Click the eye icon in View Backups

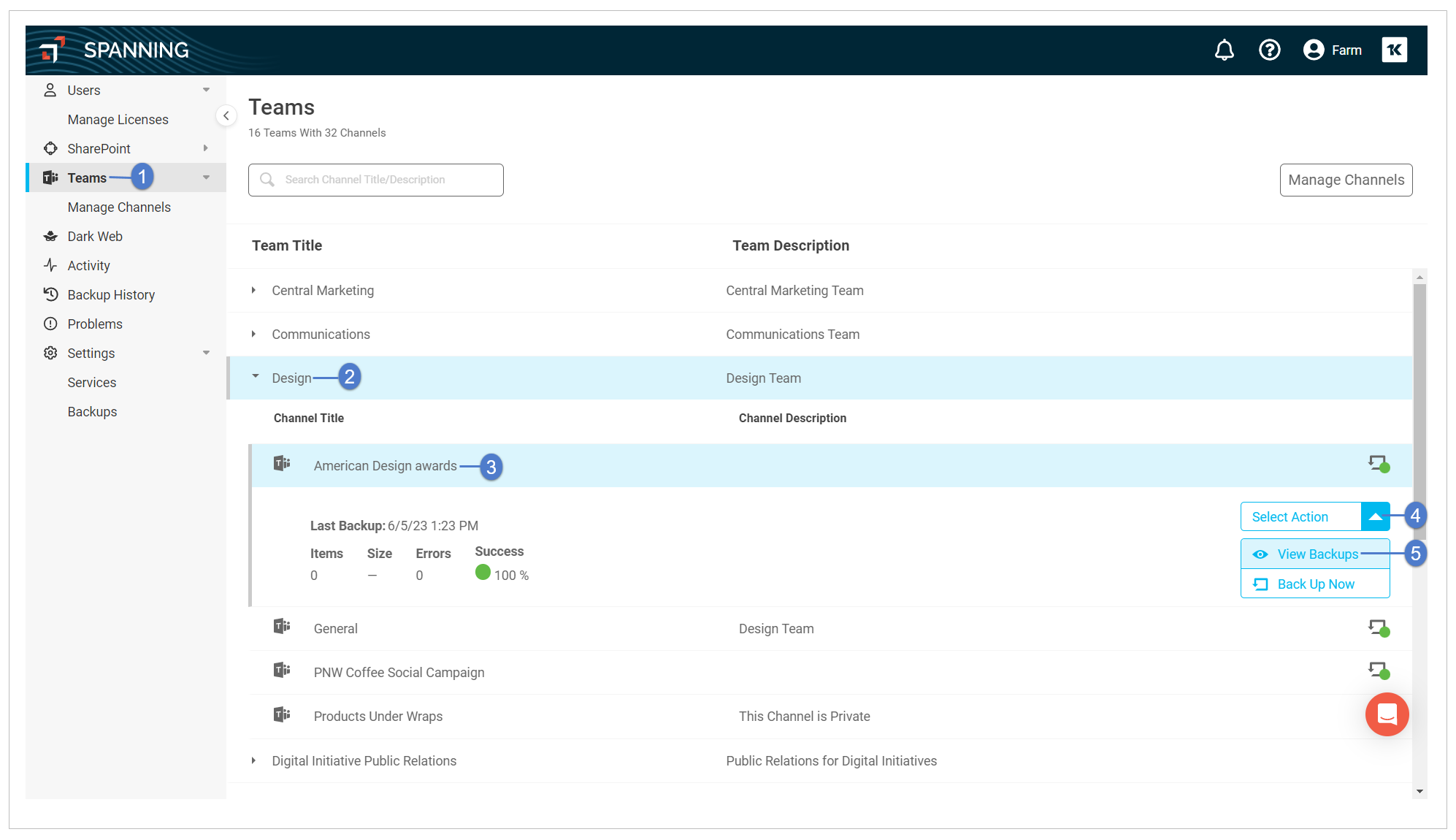1260,554
